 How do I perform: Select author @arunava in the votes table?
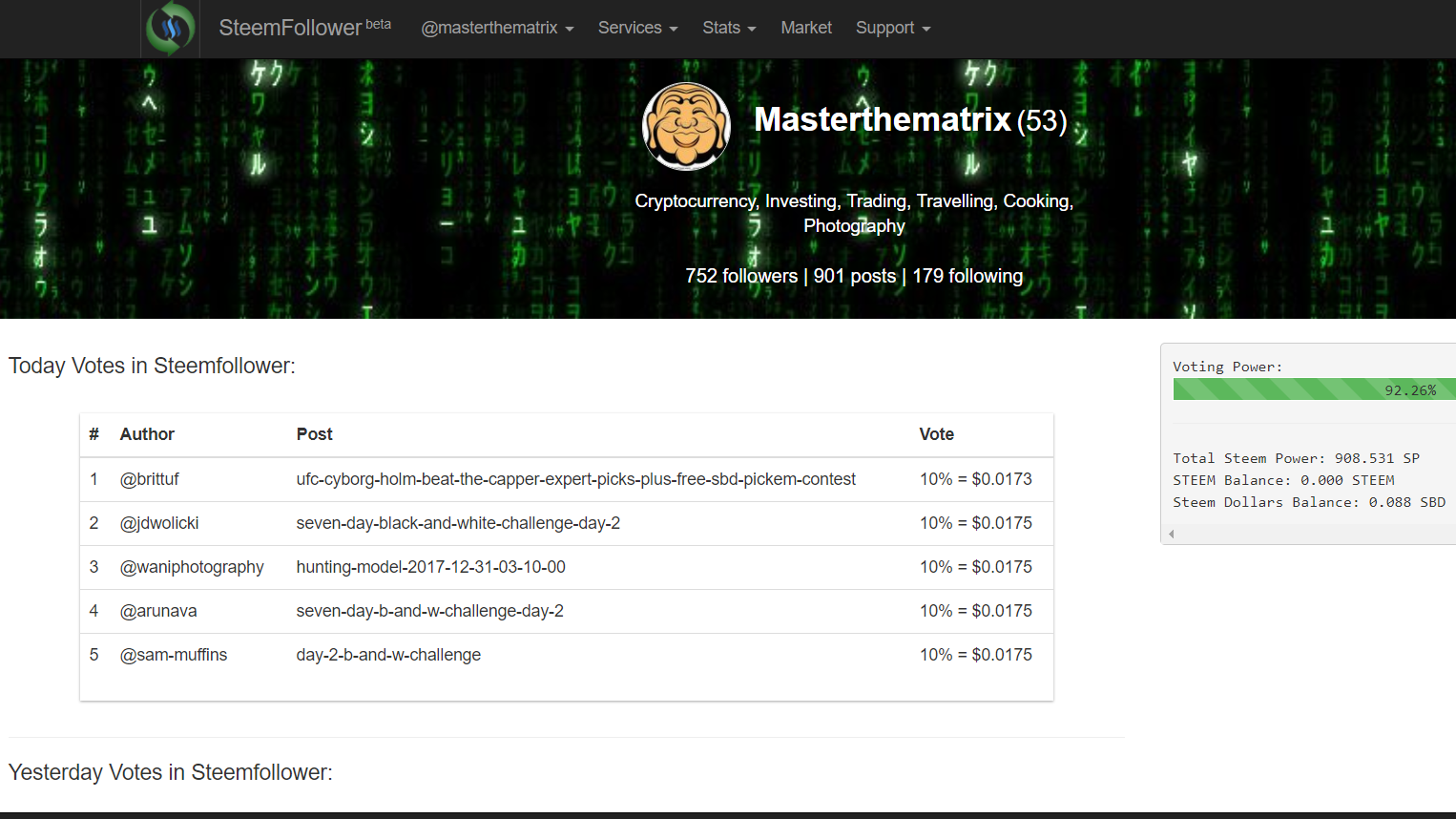point(158,611)
